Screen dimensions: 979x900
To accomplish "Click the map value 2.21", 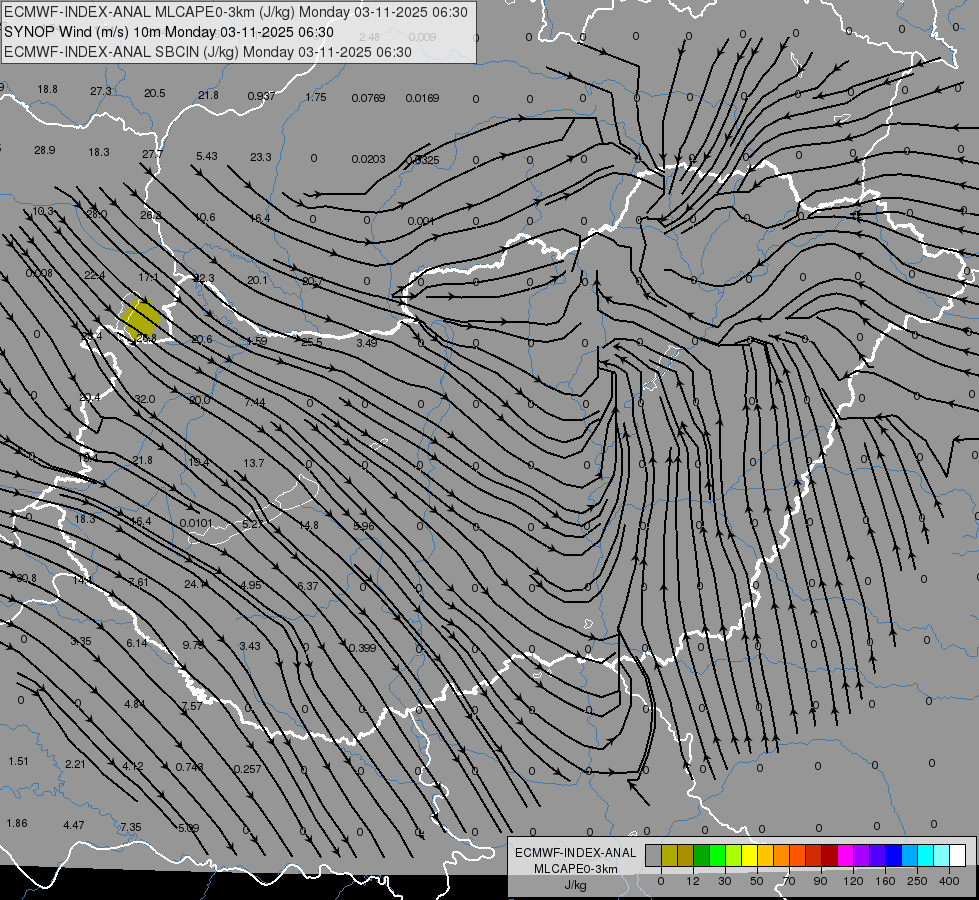I will [x=75, y=764].
